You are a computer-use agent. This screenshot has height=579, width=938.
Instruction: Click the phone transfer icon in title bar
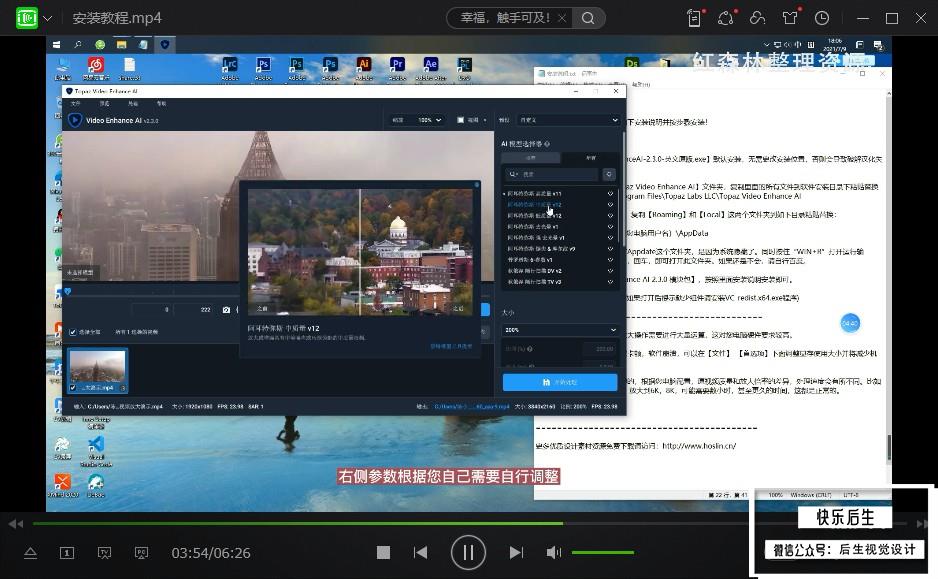pyautogui.click(x=694, y=18)
